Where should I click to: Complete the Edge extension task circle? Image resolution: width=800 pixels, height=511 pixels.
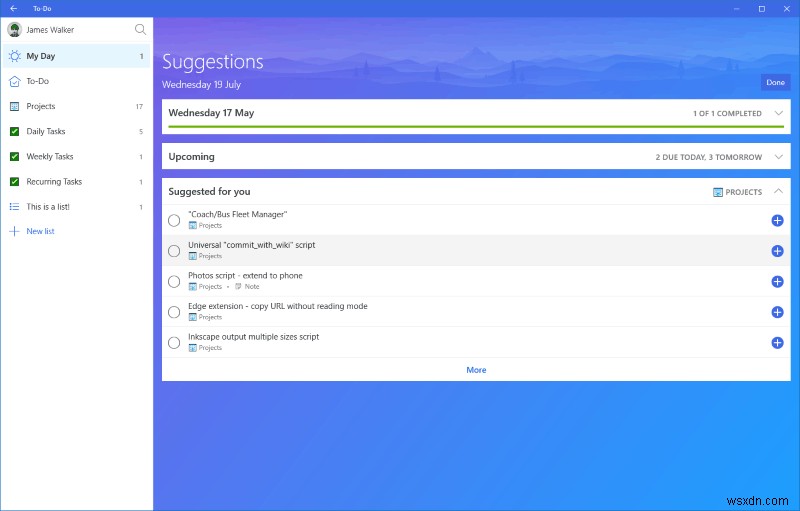(174, 312)
